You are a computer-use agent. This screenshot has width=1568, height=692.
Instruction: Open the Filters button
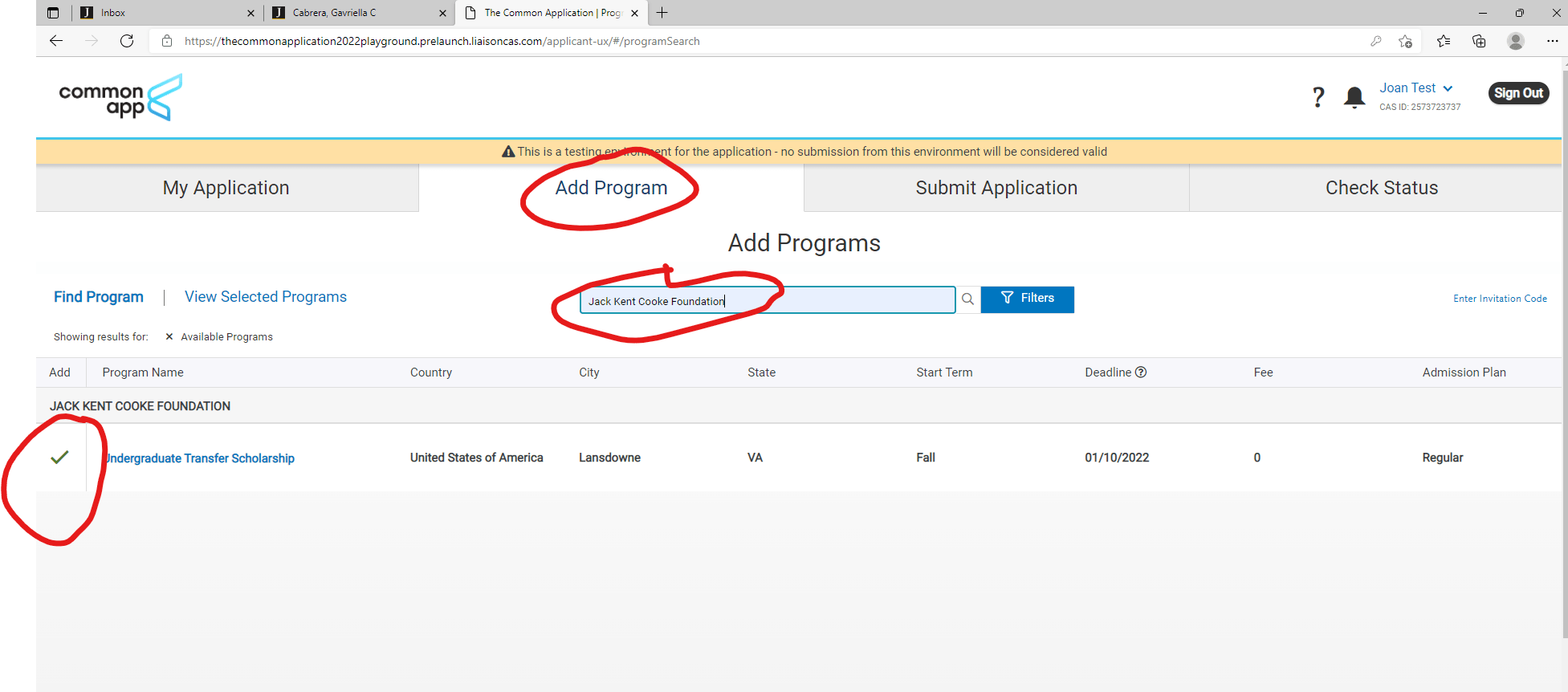[x=1028, y=299]
